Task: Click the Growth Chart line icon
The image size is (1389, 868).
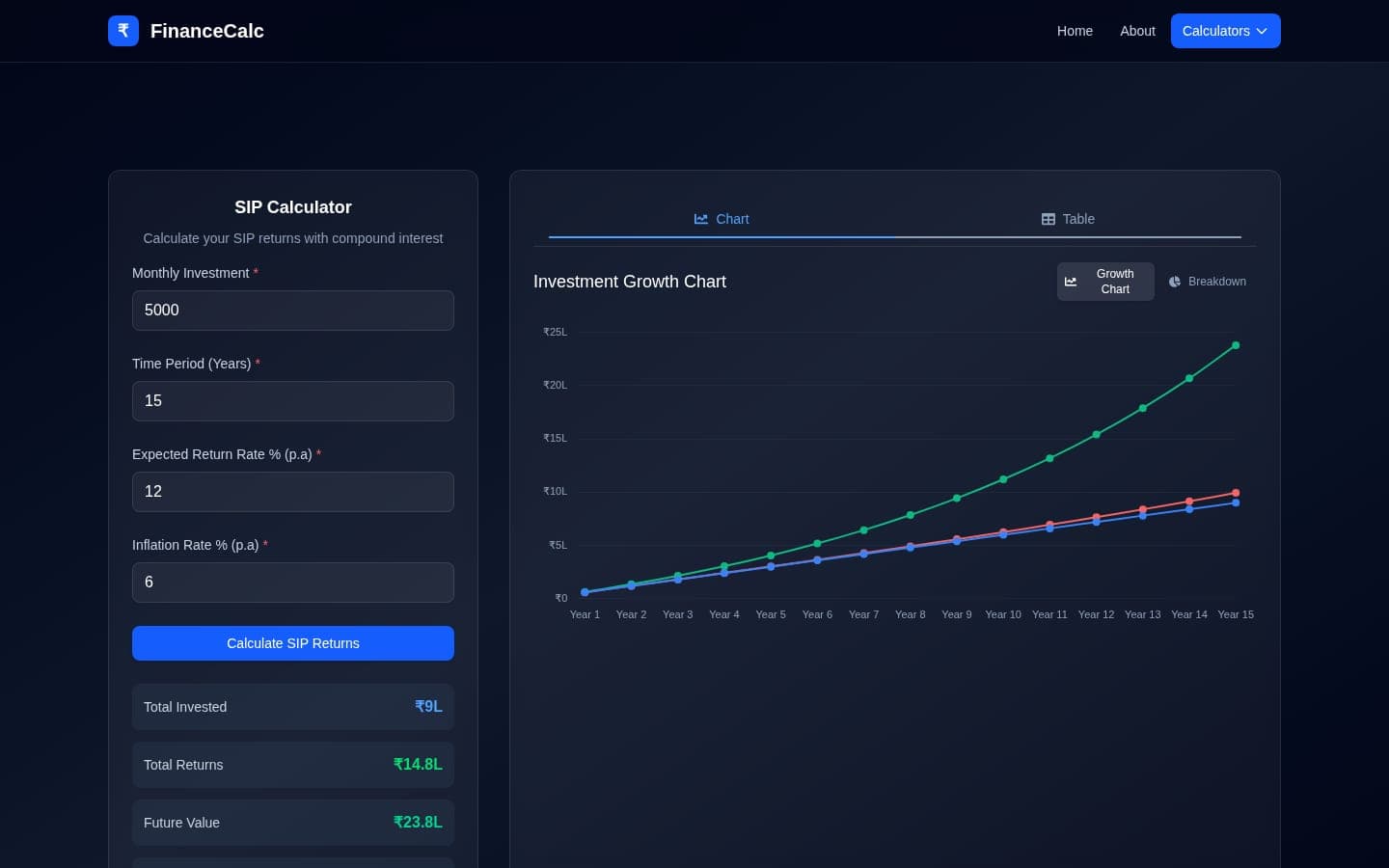Action: coord(1071,282)
